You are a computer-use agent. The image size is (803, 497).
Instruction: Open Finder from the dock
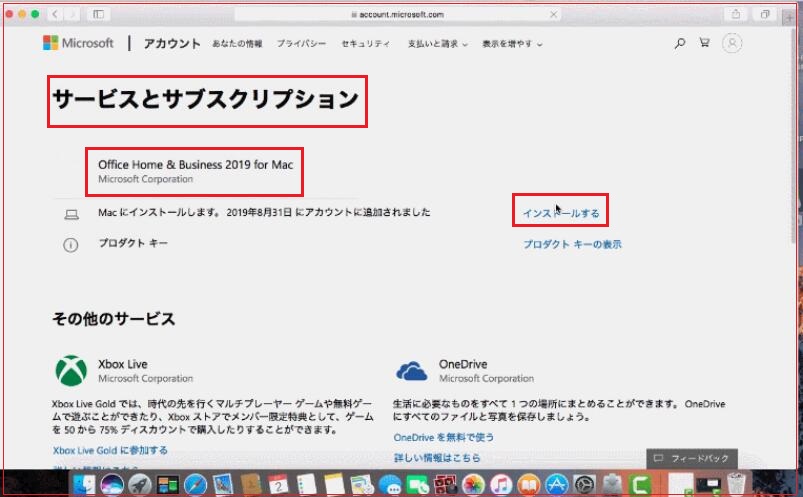click(x=84, y=484)
